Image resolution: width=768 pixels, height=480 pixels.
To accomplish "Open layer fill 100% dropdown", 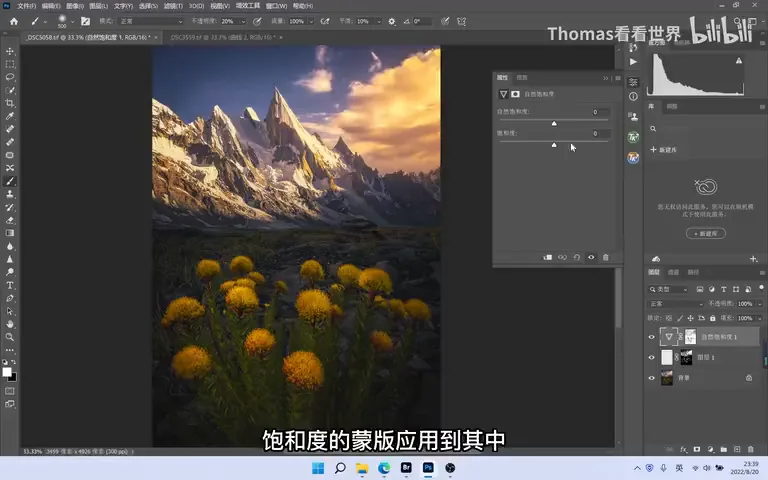I will pos(759,318).
